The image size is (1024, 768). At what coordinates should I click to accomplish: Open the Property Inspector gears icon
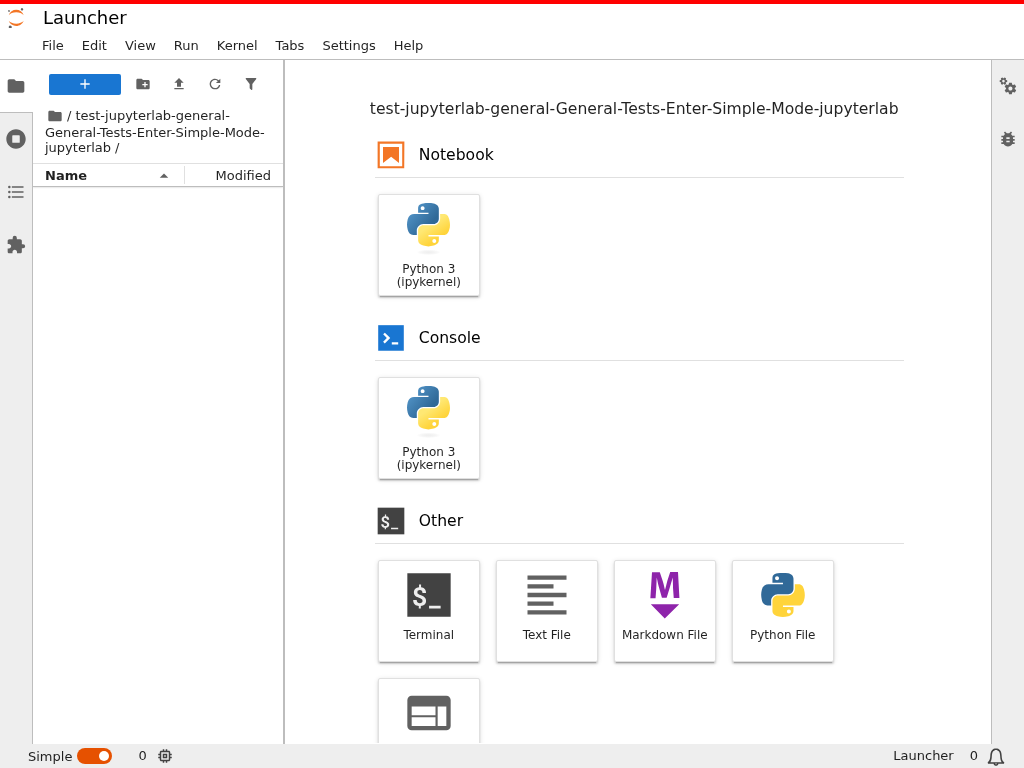(x=1008, y=86)
